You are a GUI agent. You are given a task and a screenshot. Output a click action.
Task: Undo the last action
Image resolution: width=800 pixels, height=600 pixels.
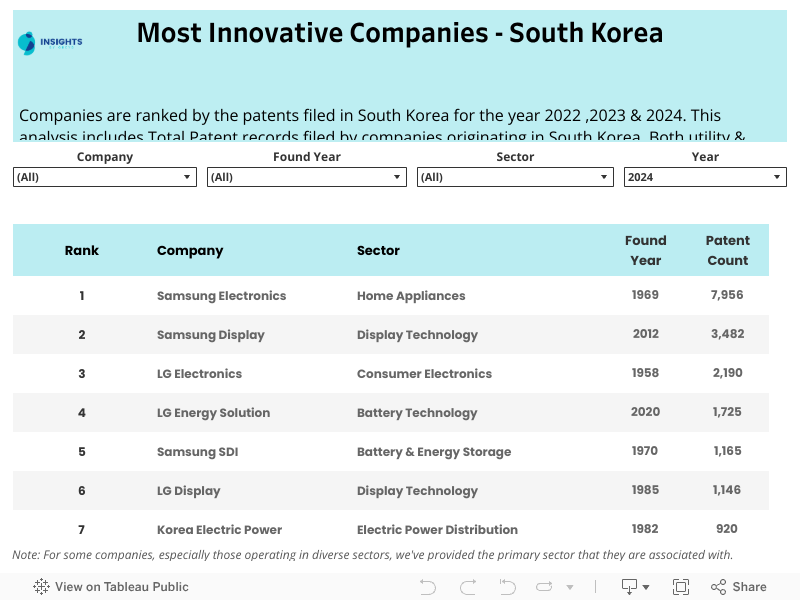tap(428, 587)
